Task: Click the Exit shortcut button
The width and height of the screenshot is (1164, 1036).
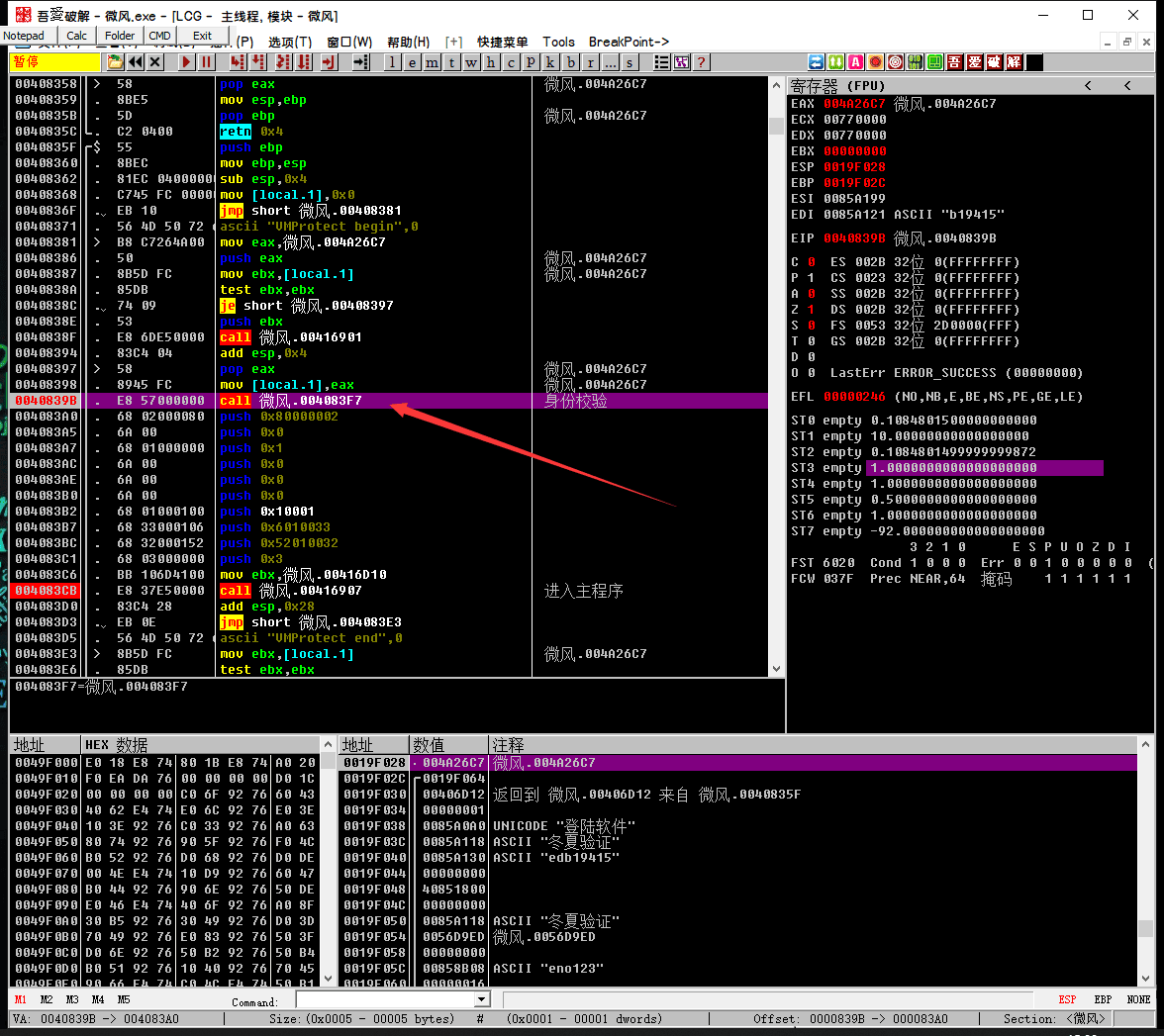Action: point(202,36)
